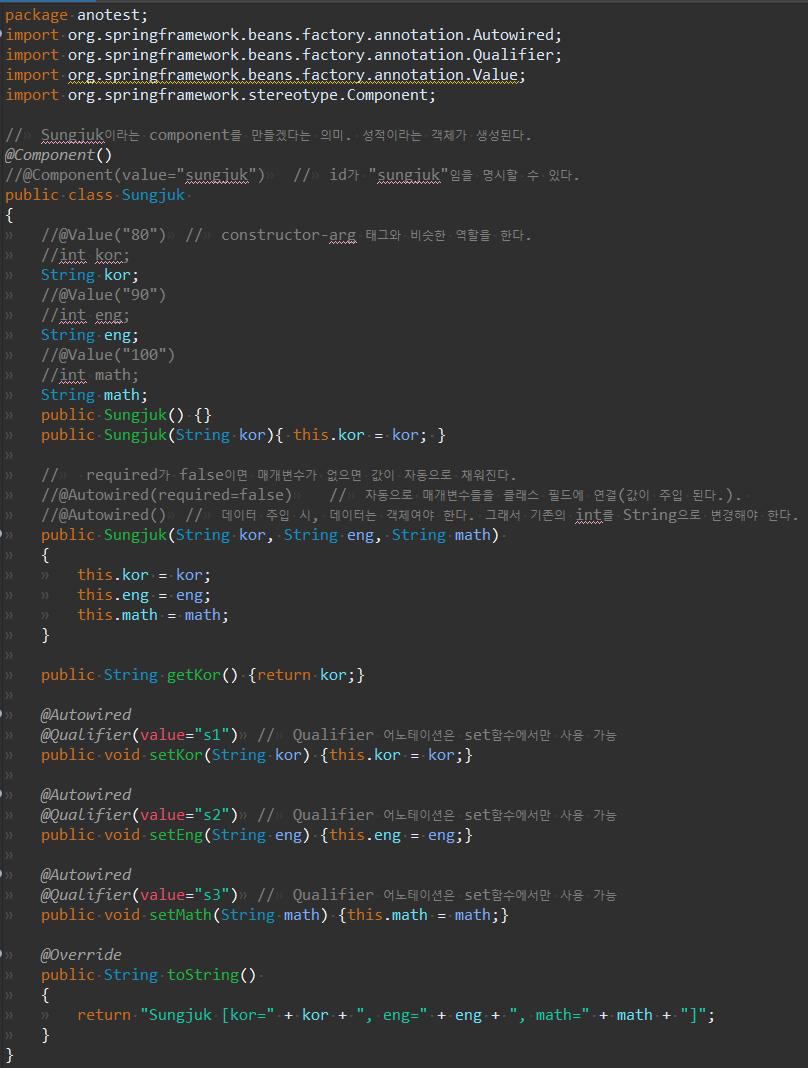Viewport: 808px width, 1068px height.
Task: Click the 'String eng;' field declaration
Action: click(x=90, y=335)
